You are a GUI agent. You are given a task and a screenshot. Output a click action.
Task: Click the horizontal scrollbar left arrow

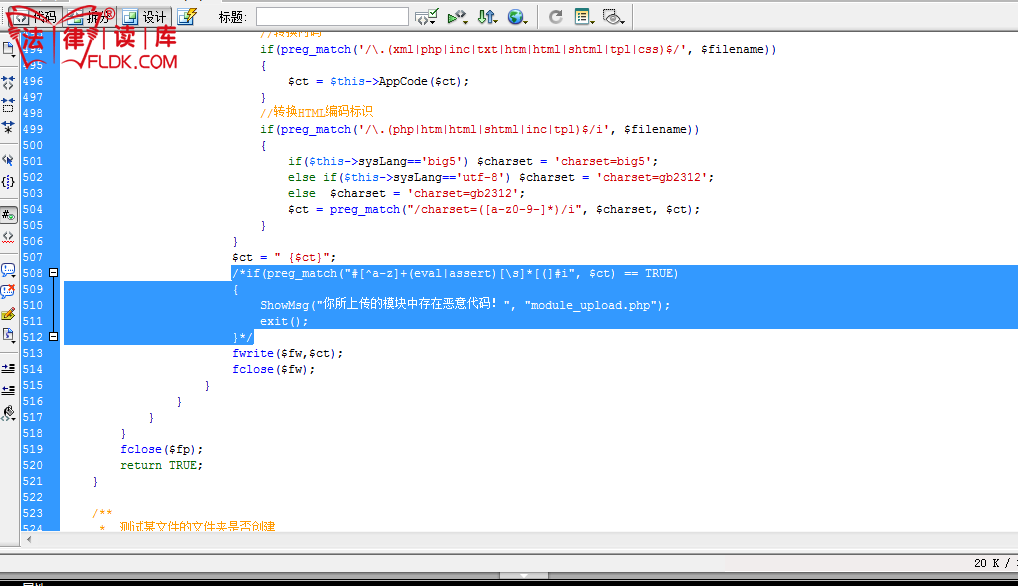(28, 539)
